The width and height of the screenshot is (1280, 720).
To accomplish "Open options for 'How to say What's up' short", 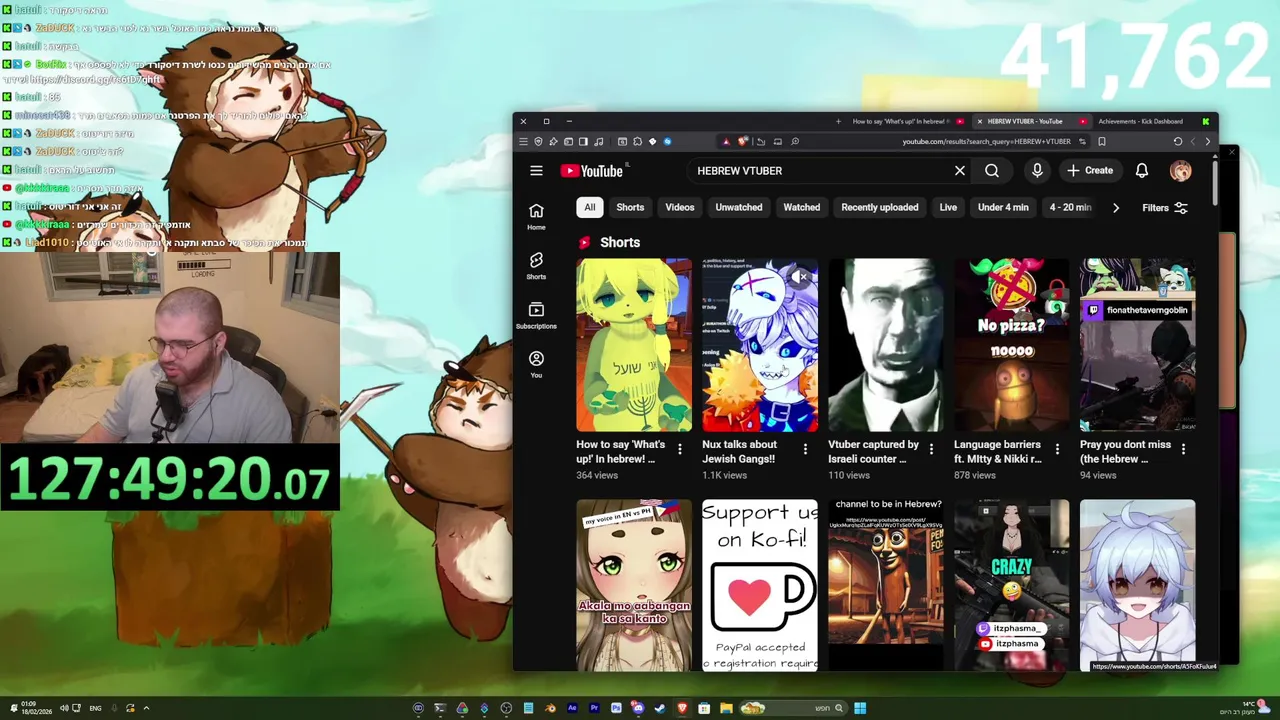I will (x=680, y=449).
